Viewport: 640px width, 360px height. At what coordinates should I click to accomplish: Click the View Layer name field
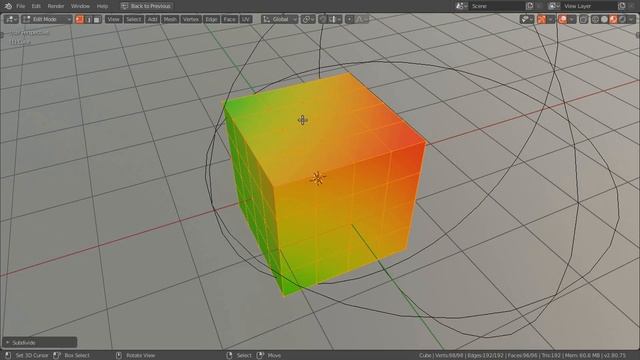[x=589, y=6]
